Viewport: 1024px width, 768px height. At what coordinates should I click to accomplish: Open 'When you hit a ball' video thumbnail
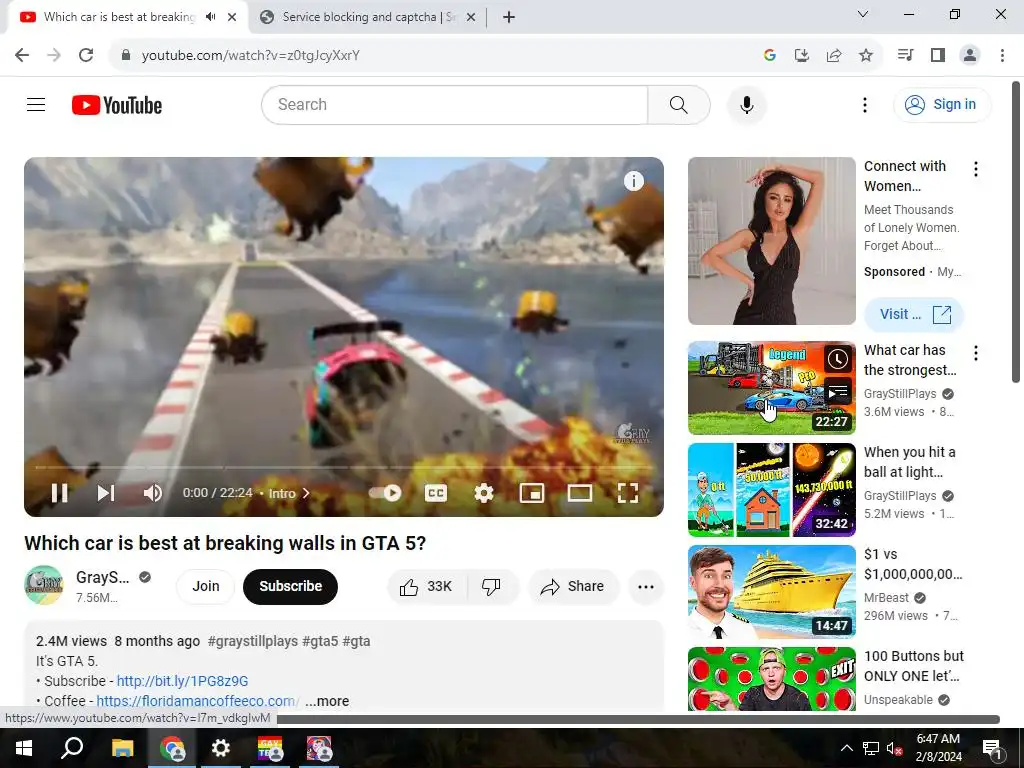coord(771,490)
